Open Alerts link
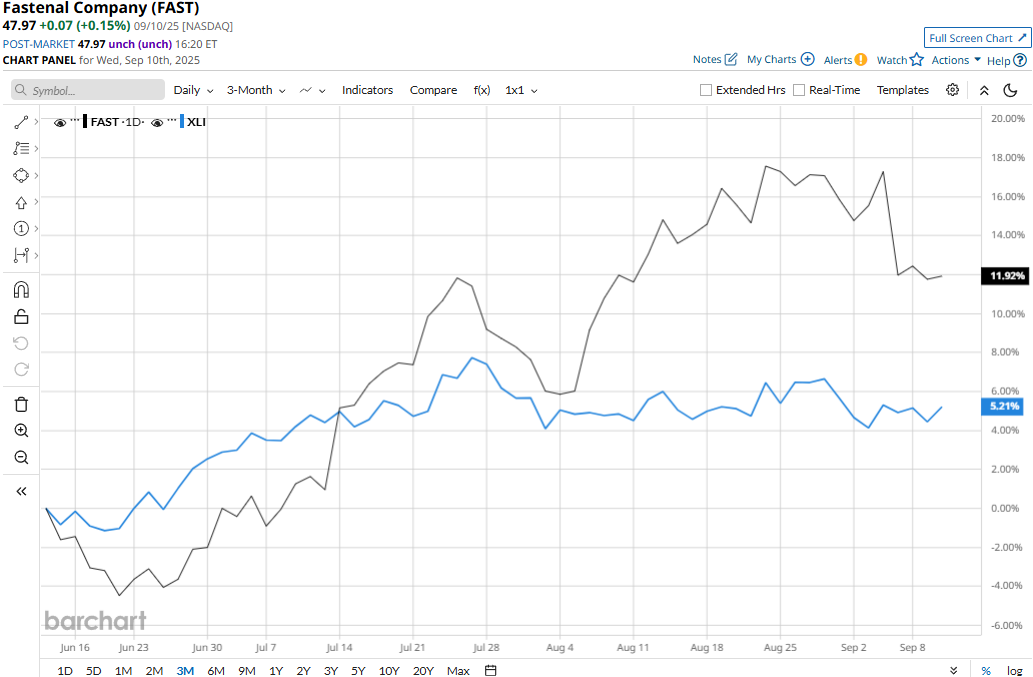The width and height of the screenshot is (1033, 677). (845, 60)
